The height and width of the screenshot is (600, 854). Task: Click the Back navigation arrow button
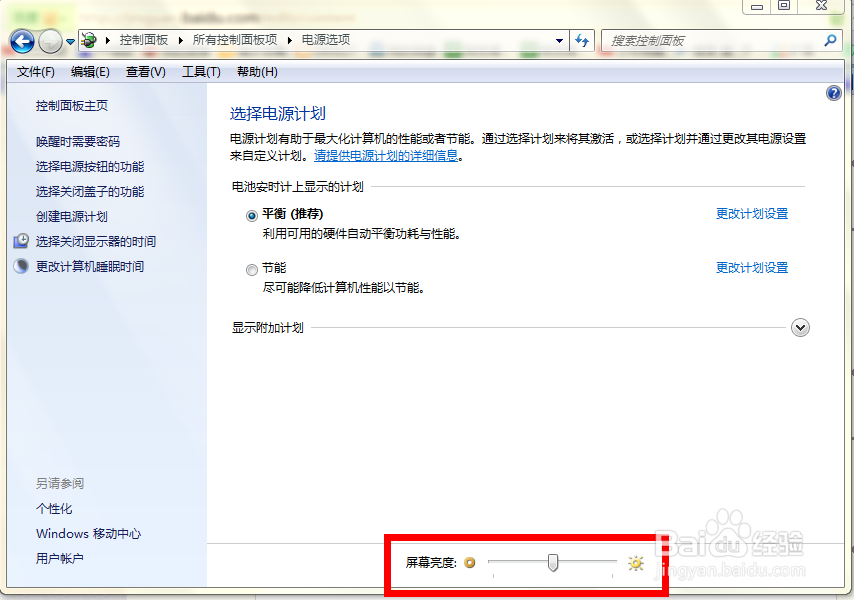point(22,41)
